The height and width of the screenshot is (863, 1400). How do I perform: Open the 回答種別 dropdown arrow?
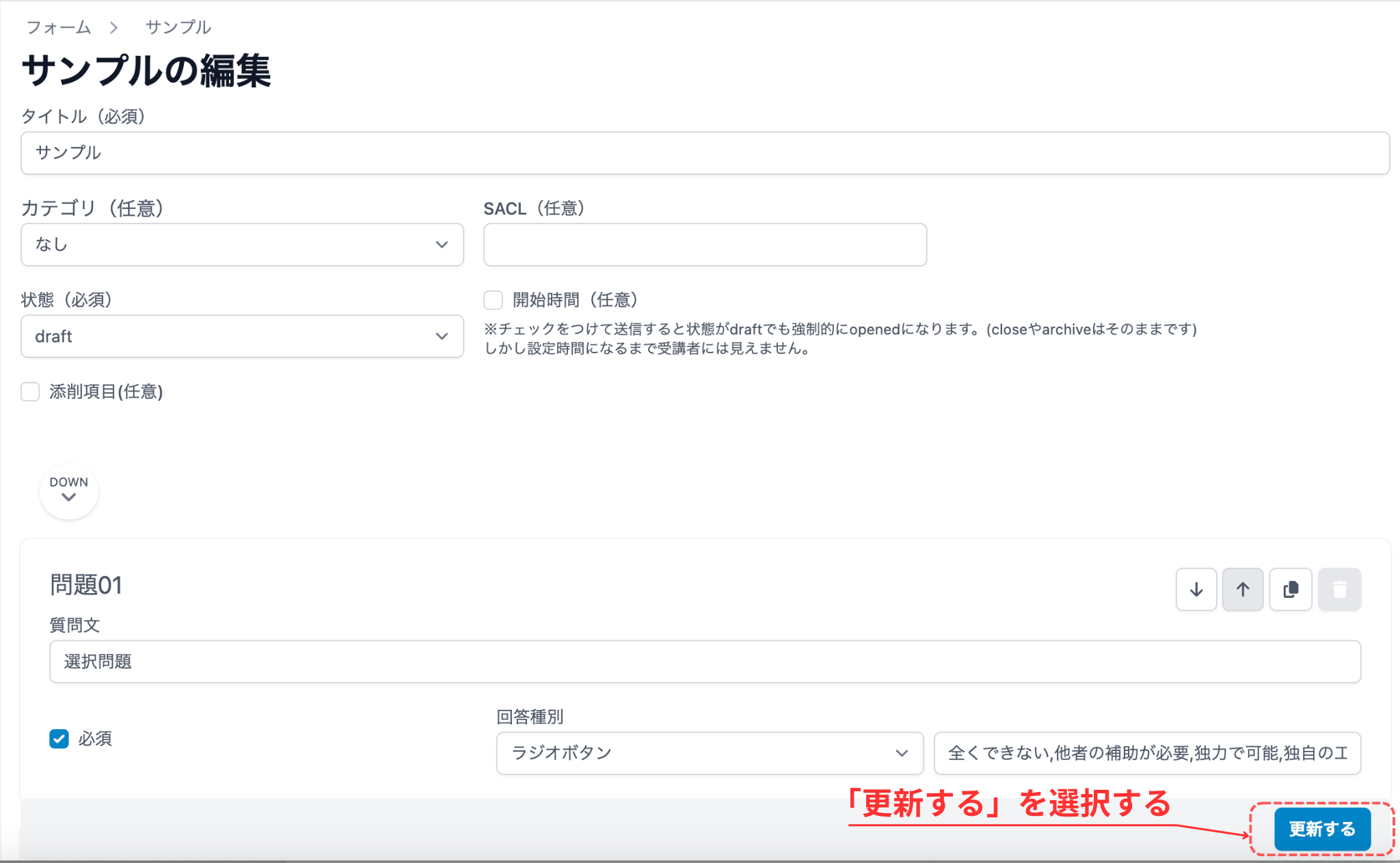pyautogui.click(x=901, y=752)
